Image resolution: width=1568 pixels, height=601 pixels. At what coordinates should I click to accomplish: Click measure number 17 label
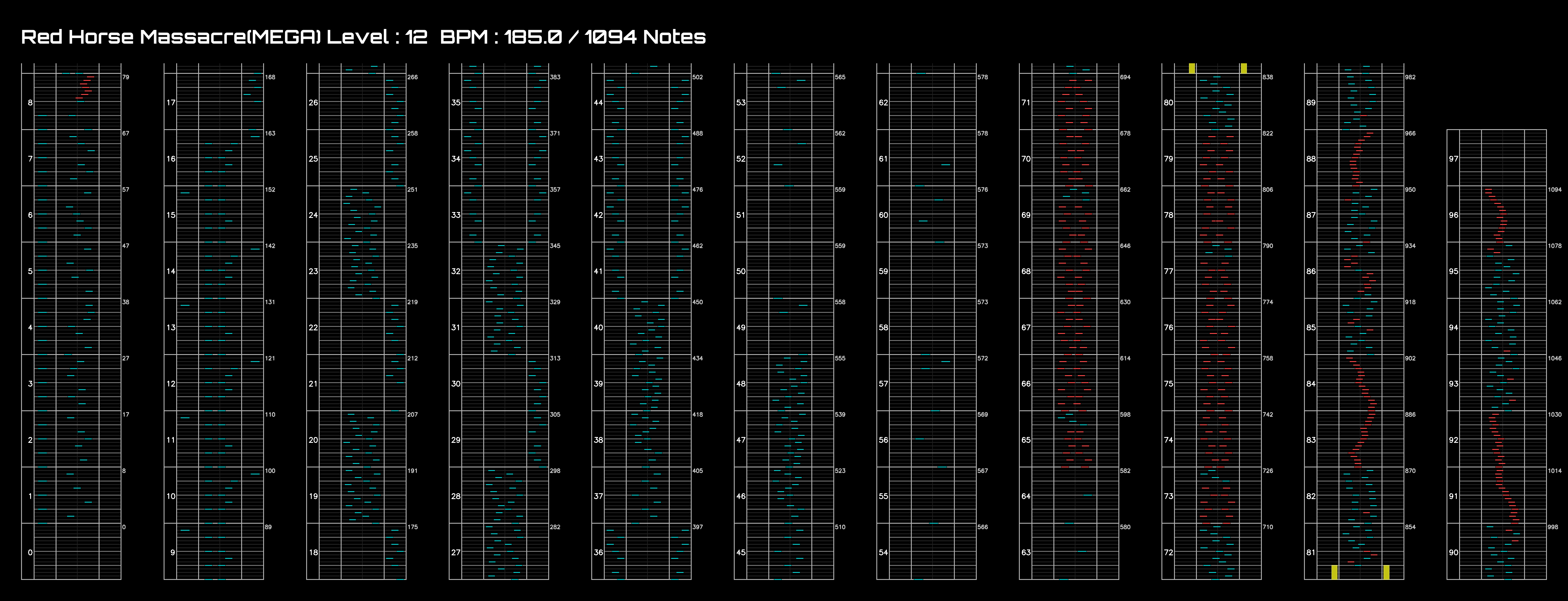(x=171, y=102)
